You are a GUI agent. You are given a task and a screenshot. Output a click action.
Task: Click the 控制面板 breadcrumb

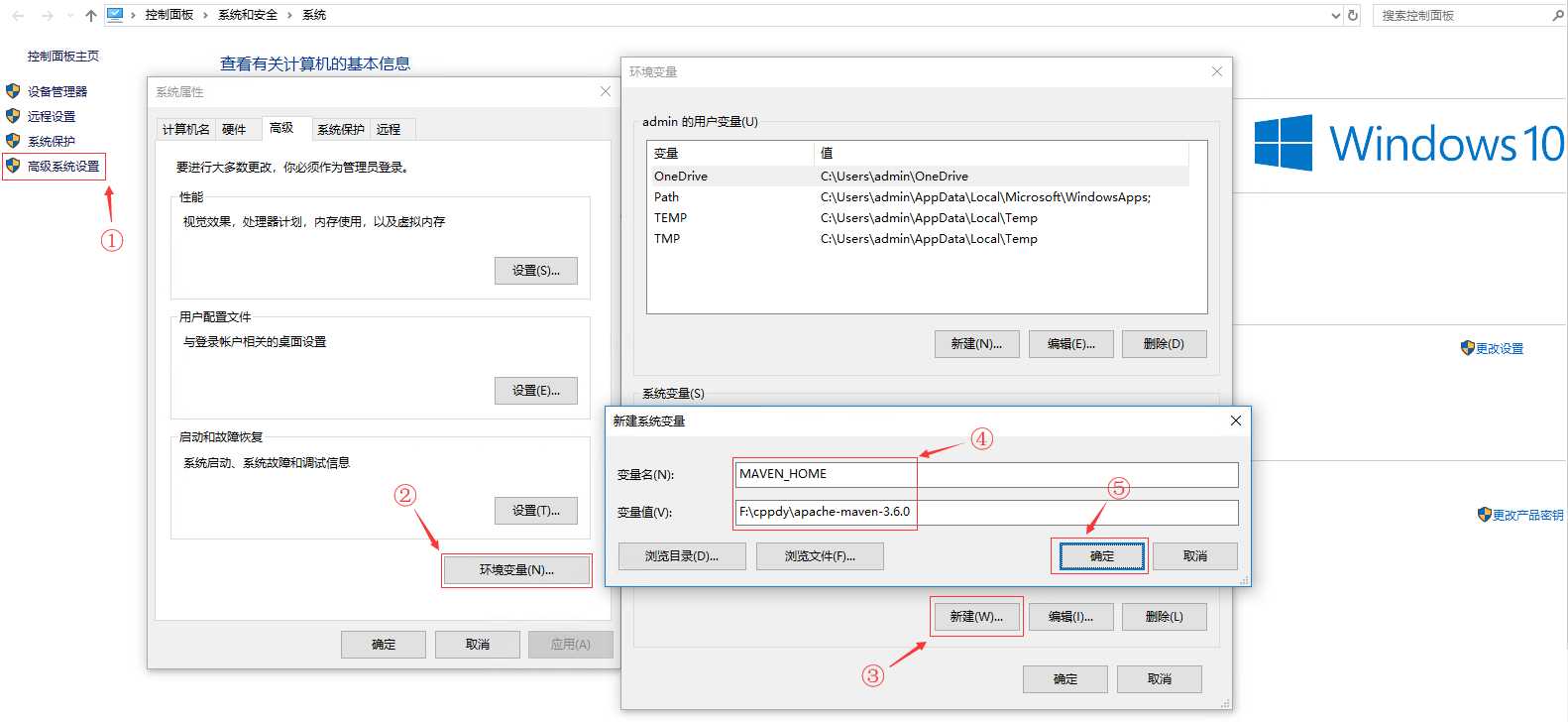tap(169, 15)
